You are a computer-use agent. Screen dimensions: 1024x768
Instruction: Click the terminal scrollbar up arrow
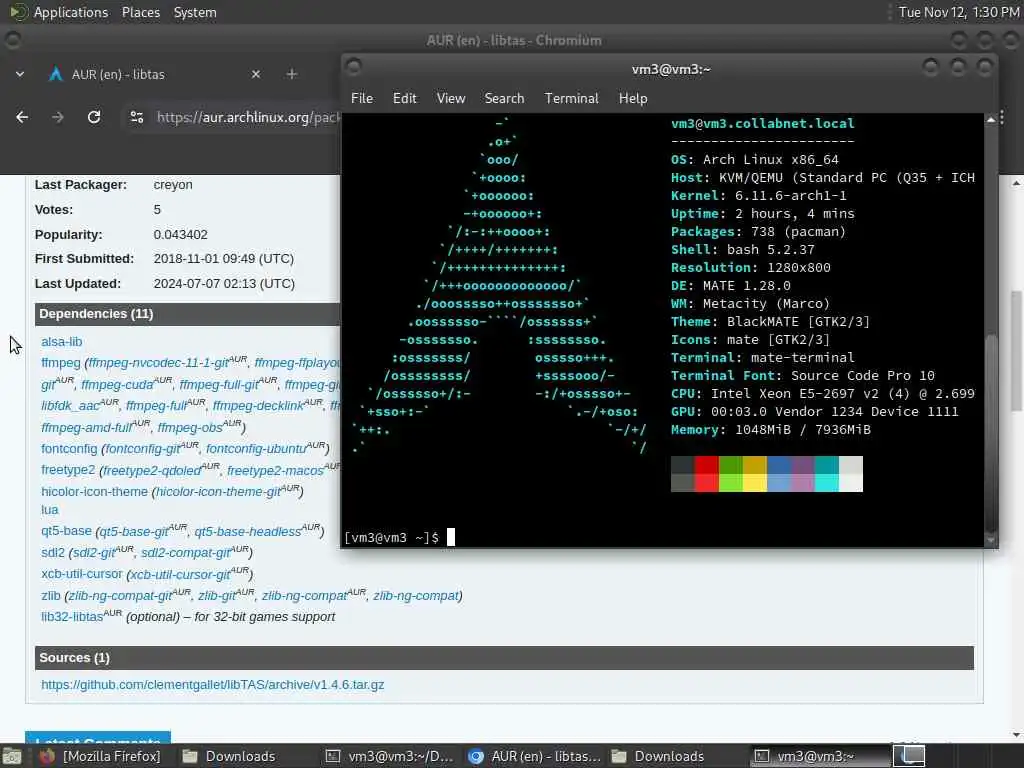pyautogui.click(x=991, y=120)
